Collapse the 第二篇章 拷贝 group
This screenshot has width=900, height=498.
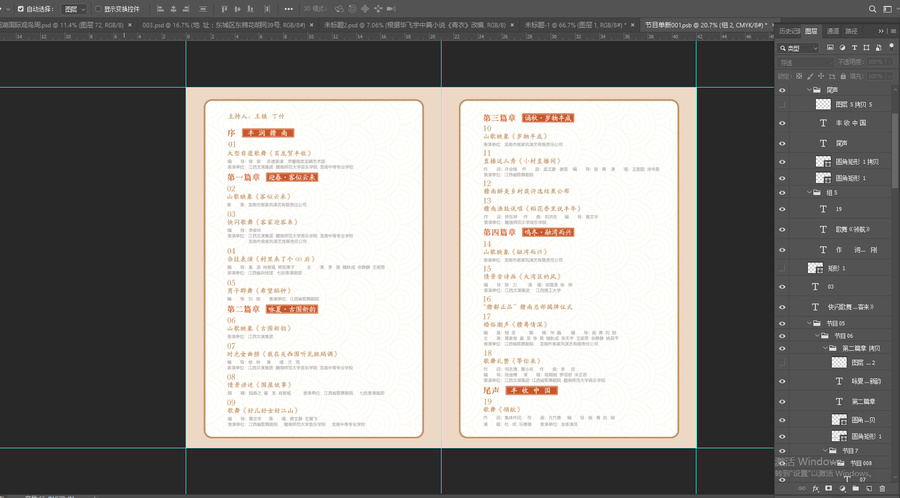[x=825, y=348]
